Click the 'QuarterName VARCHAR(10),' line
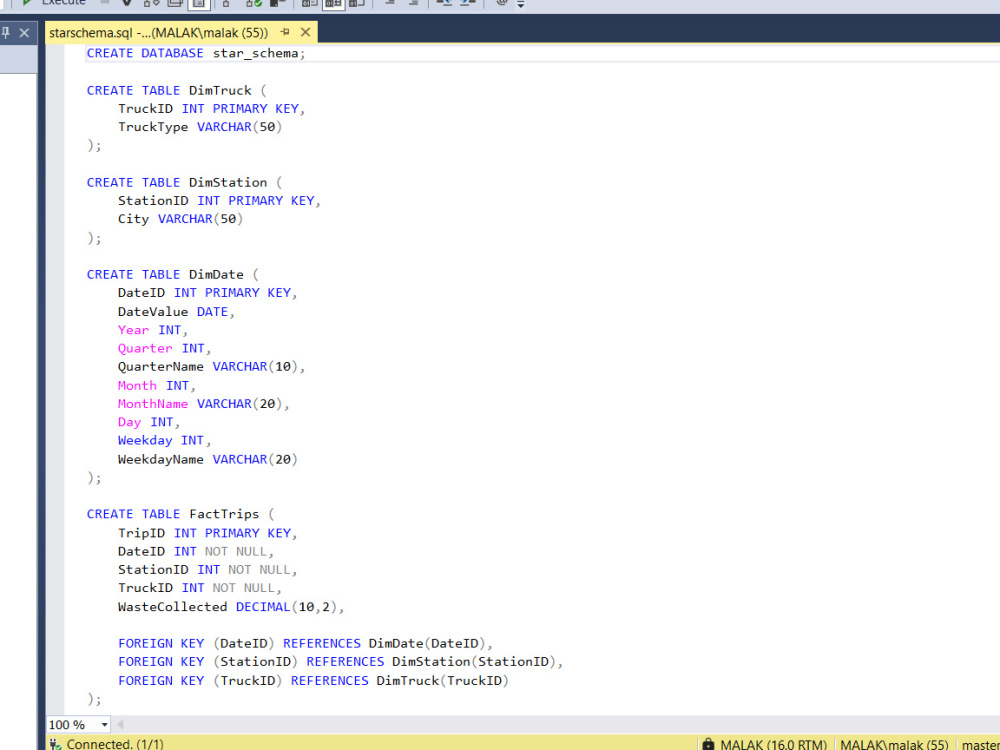 (212, 367)
